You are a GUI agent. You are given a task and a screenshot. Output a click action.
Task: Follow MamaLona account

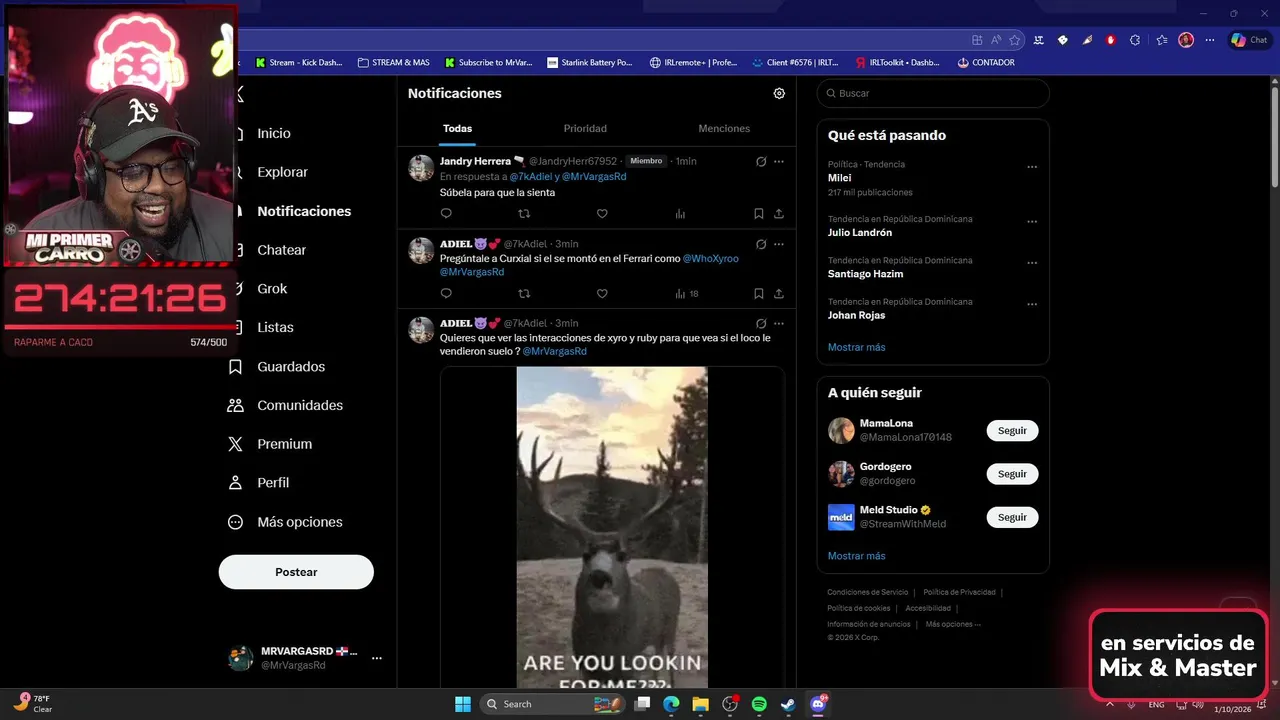[1012, 430]
